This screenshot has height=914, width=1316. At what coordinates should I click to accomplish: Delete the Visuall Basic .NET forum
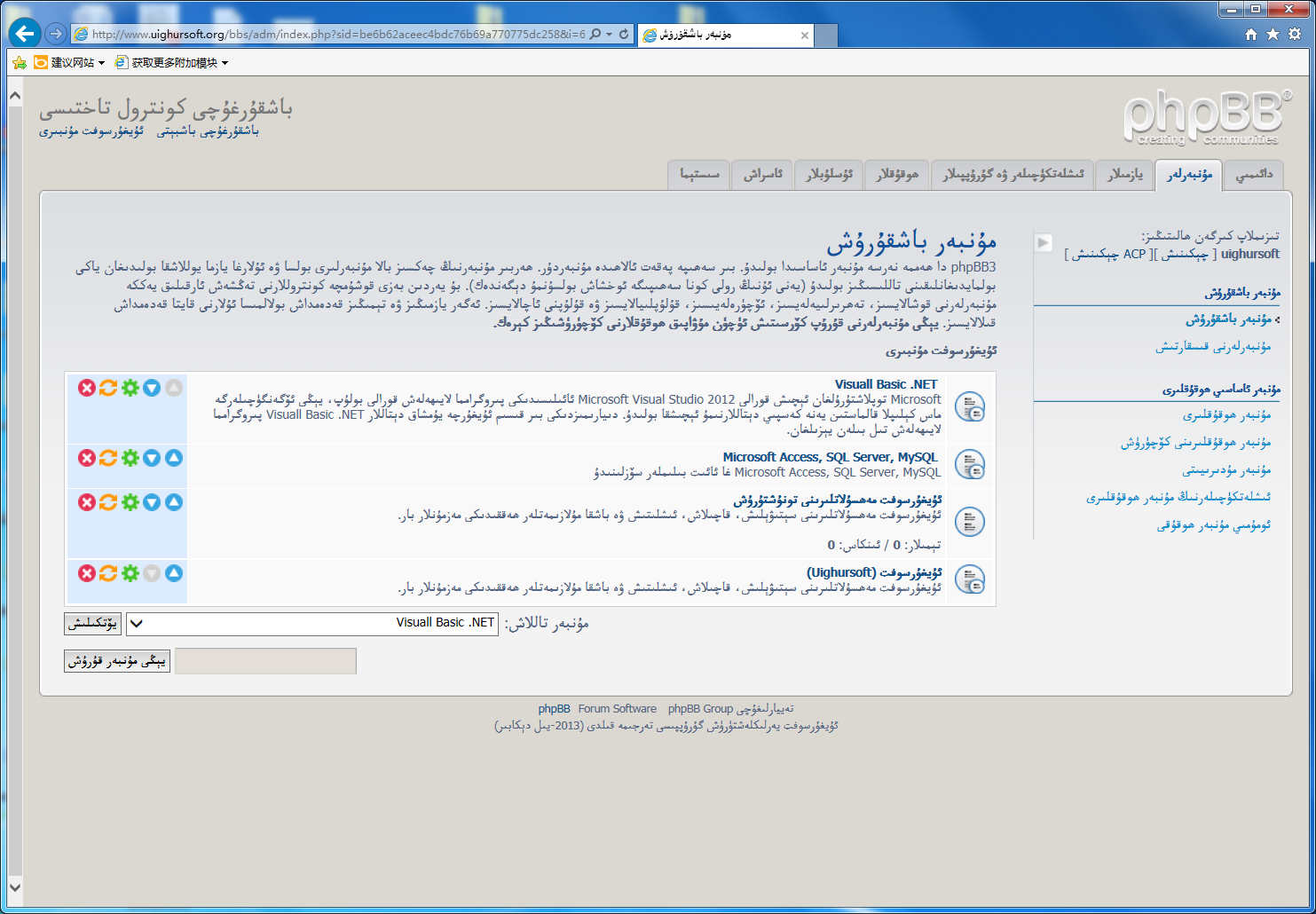pos(86,388)
